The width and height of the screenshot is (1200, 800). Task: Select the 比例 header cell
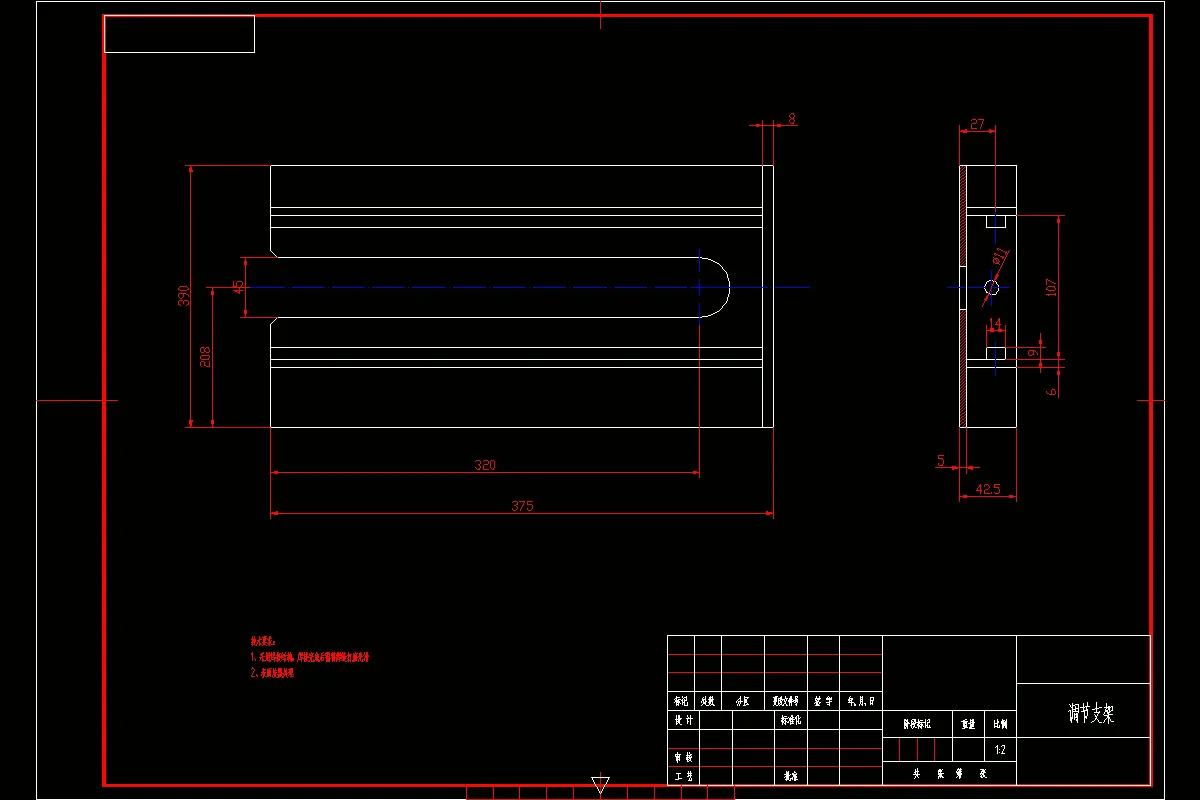tap(1000, 724)
